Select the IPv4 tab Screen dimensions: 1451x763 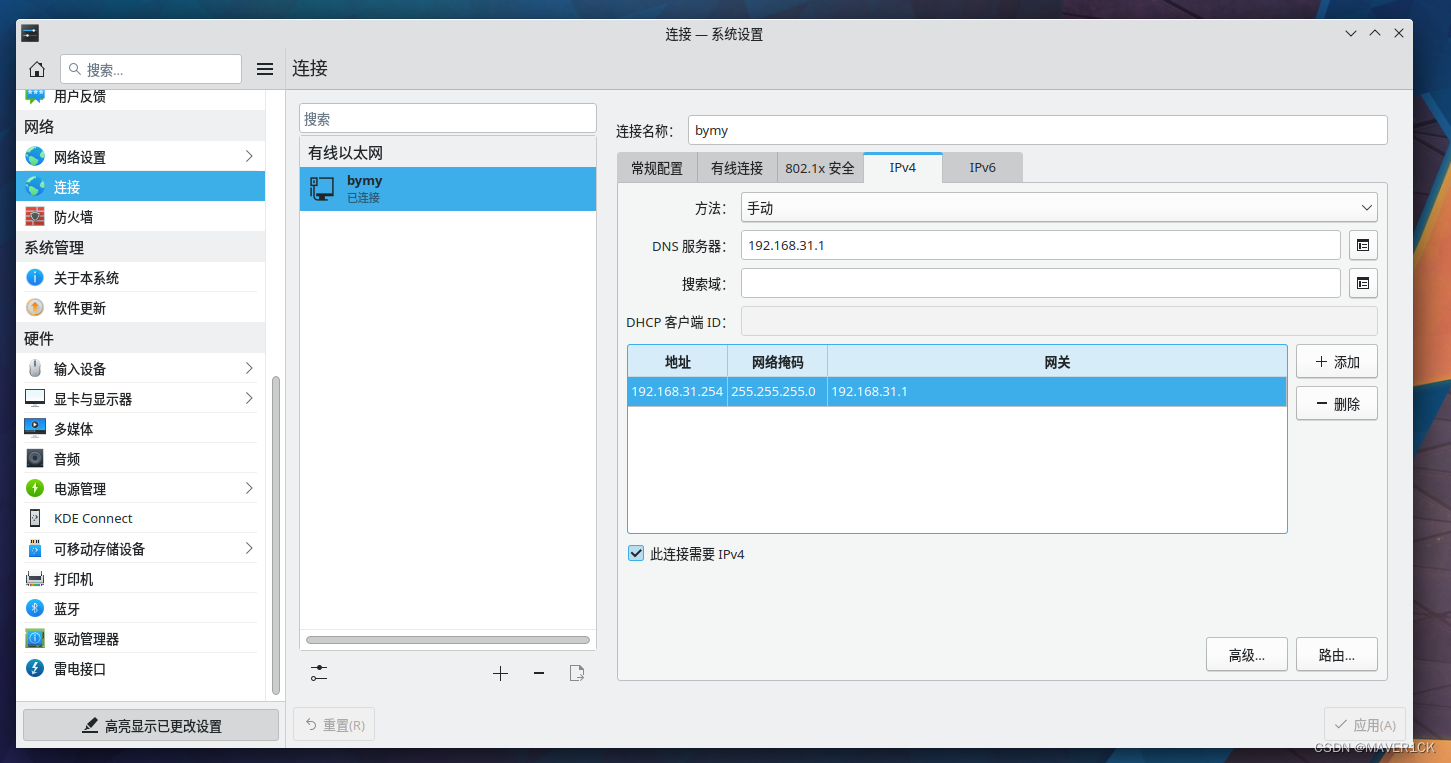pyautogui.click(x=903, y=167)
